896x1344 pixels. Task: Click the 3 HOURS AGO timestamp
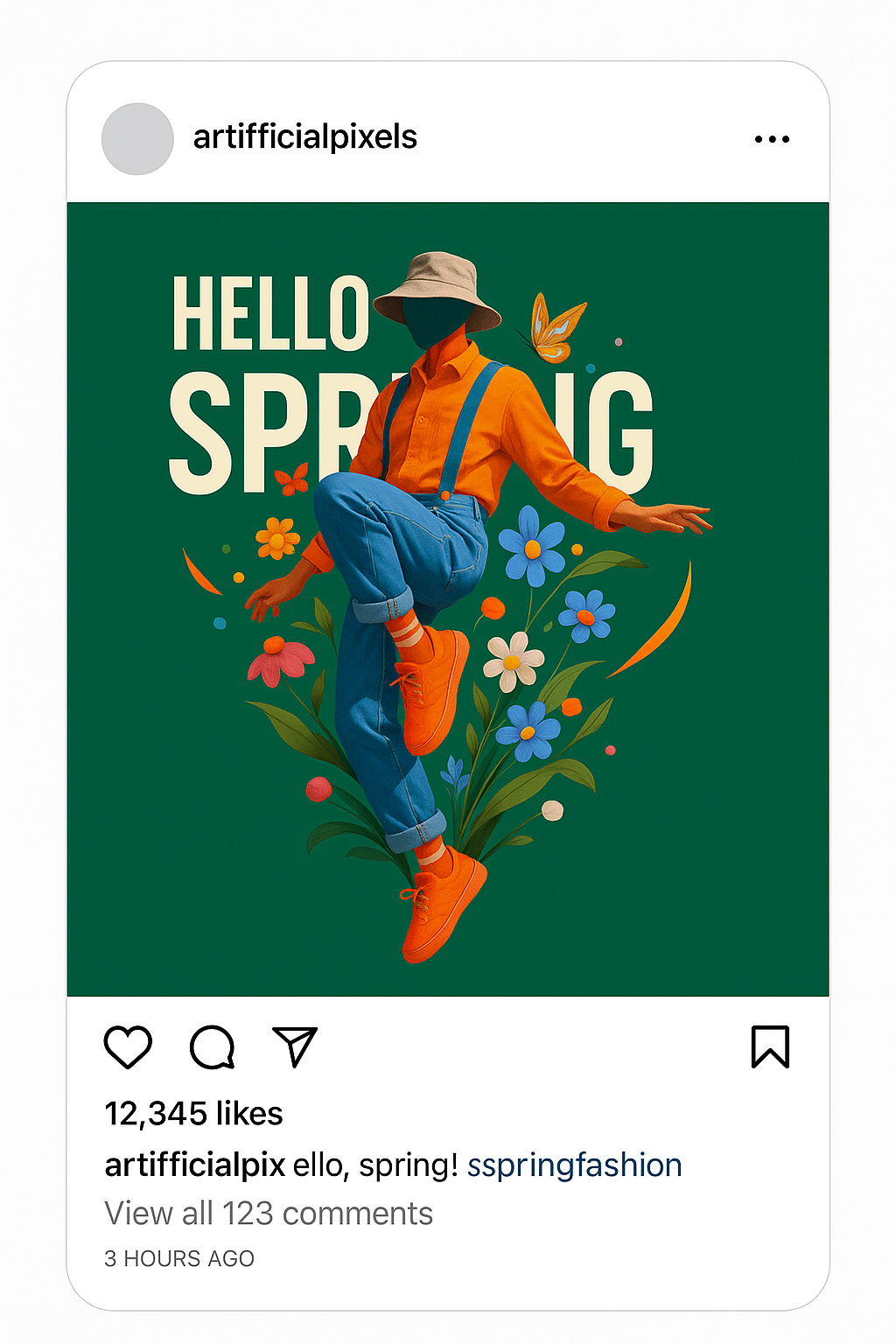coord(179,1258)
